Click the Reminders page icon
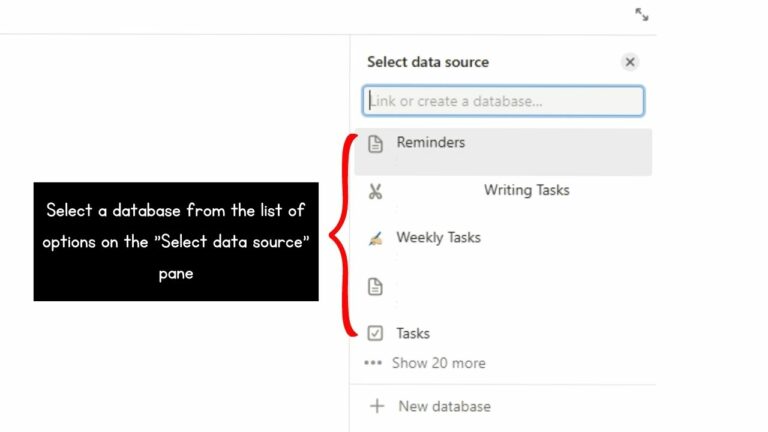Image resolution: width=768 pixels, height=432 pixels. [x=375, y=144]
